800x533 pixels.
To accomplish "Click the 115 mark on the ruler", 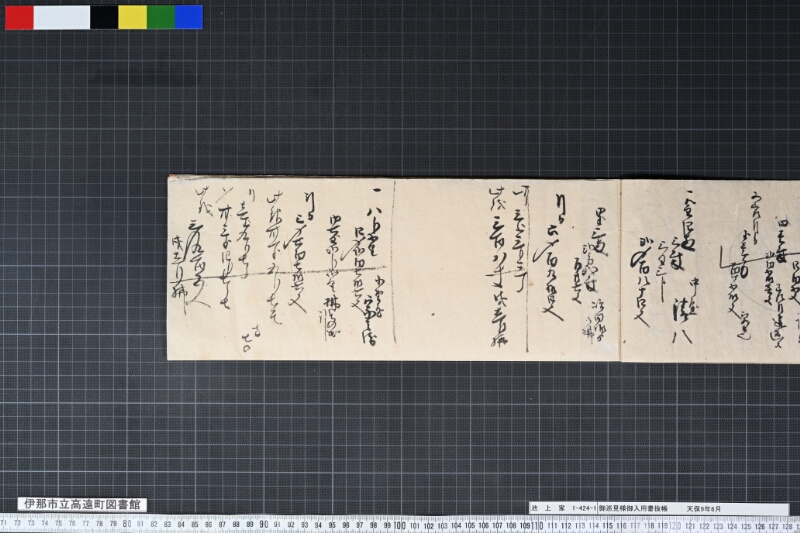I will click(607, 526).
